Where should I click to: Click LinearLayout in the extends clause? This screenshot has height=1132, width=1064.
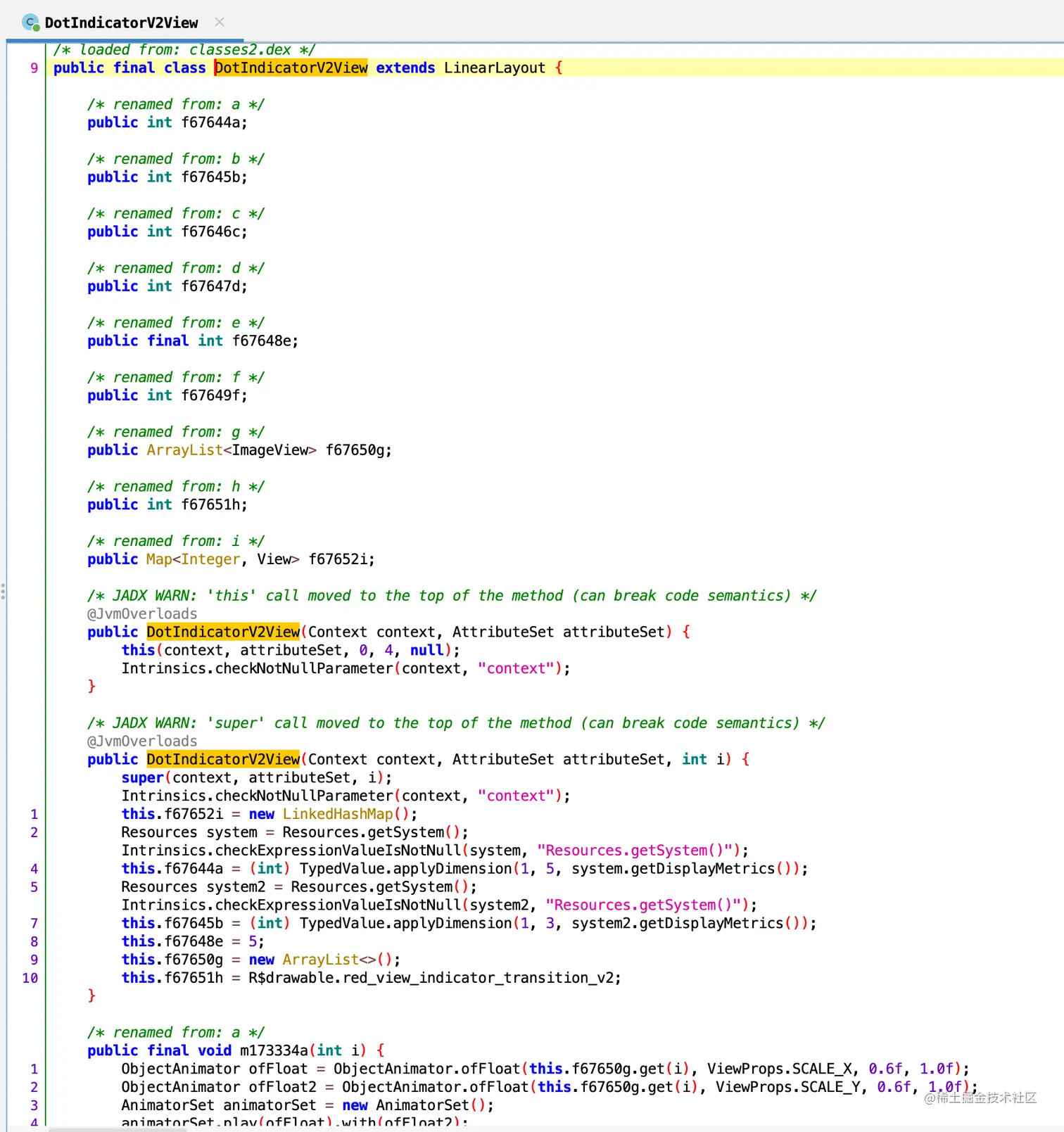494,68
